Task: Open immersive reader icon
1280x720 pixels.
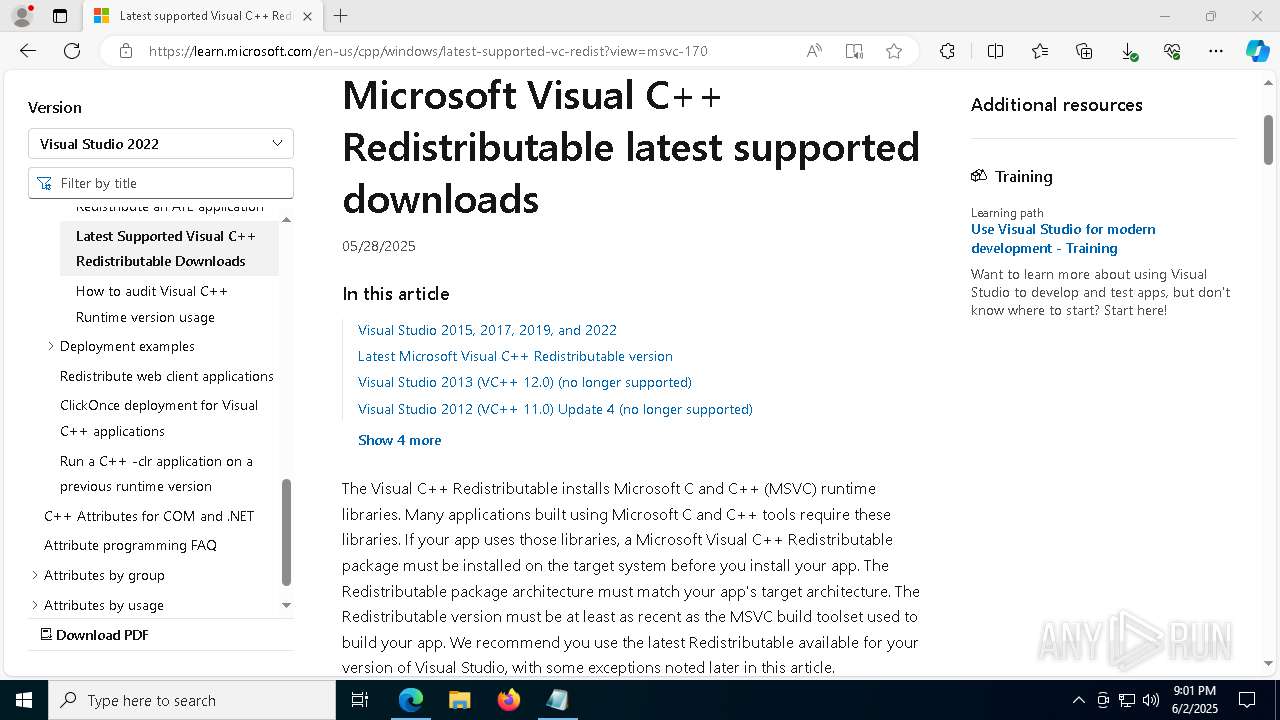Action: coord(854,51)
